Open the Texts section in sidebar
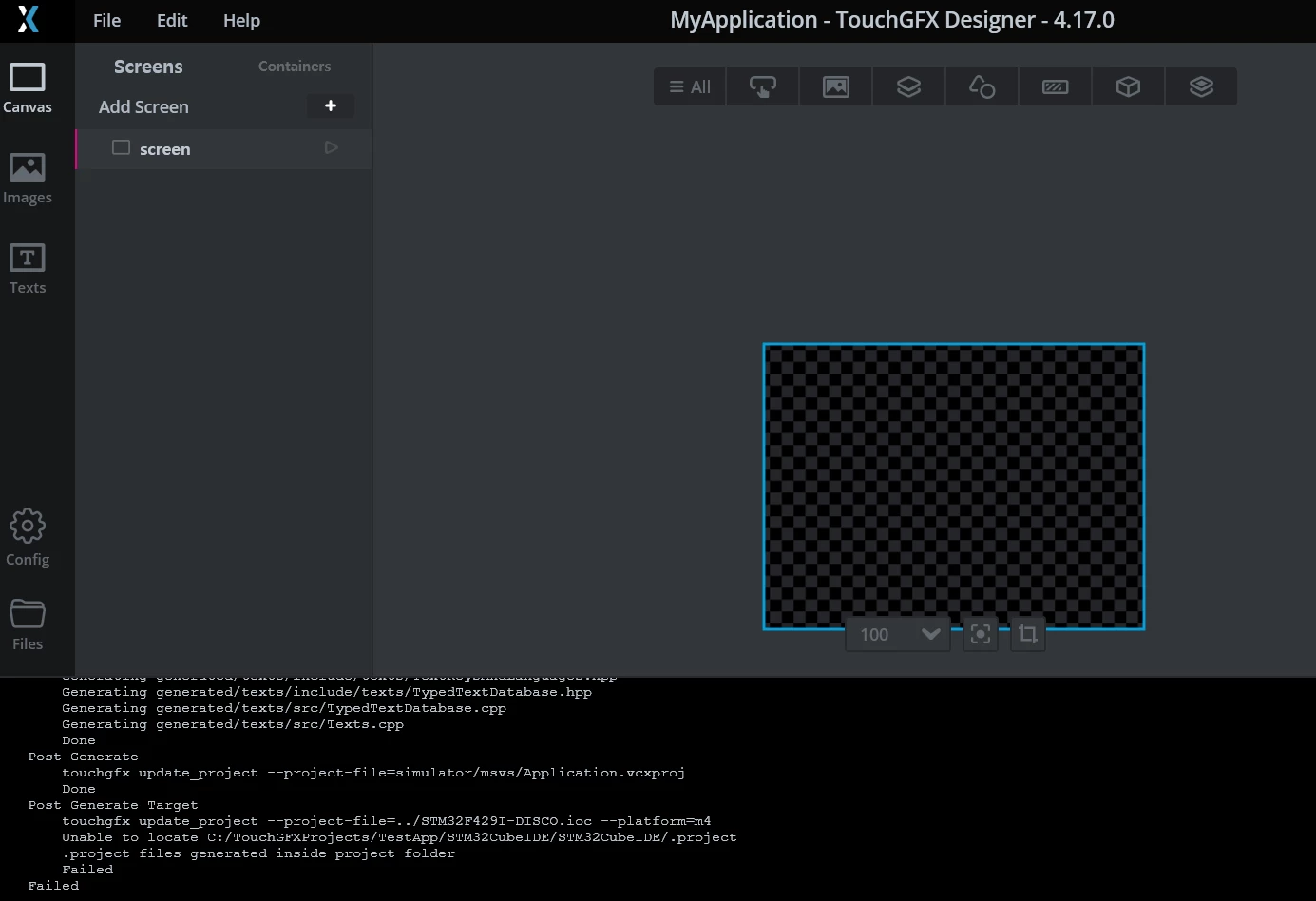 pyautogui.click(x=28, y=268)
